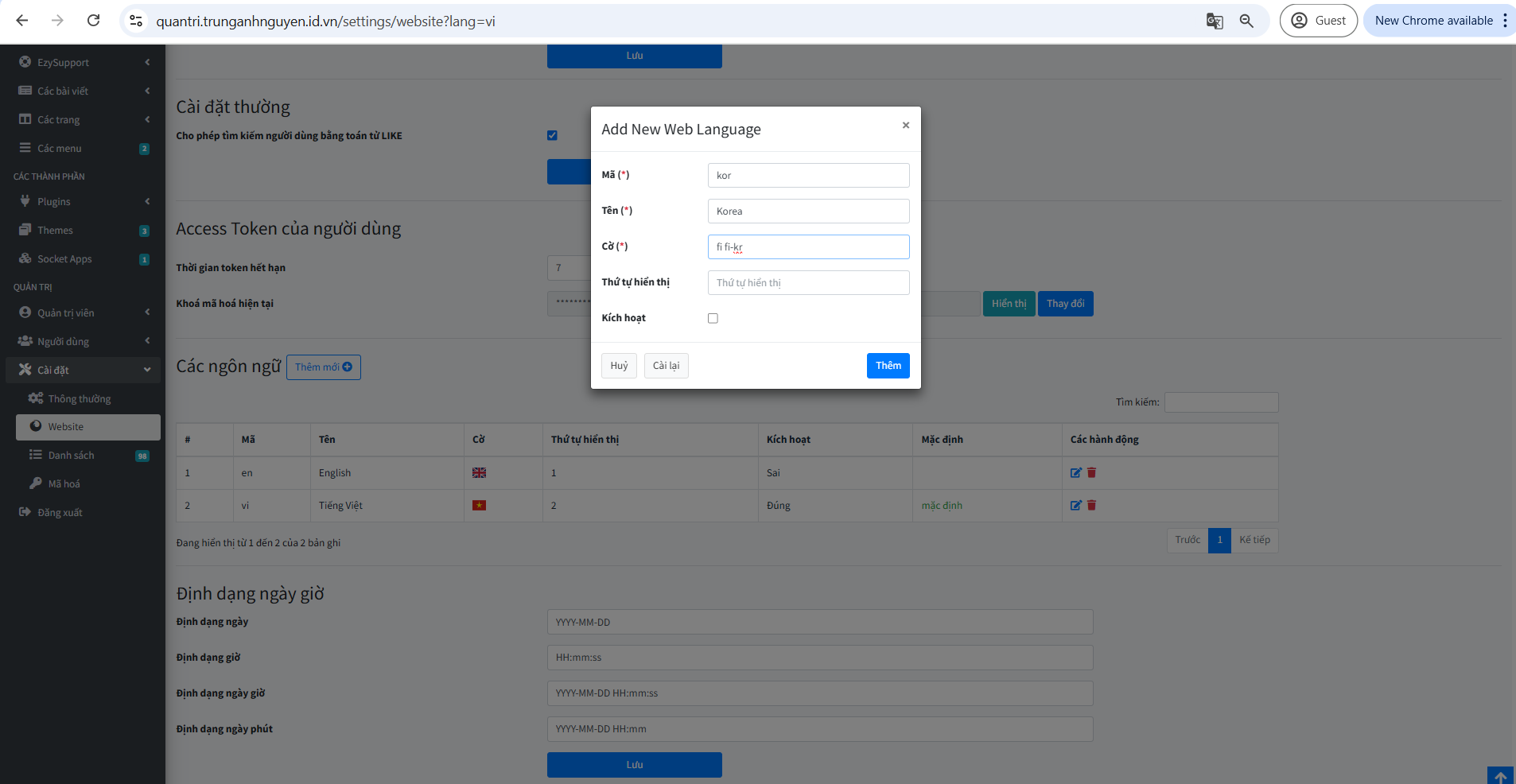The height and width of the screenshot is (784, 1516).
Task: Click the Đăng xuất sign-out icon
Action: tap(25, 512)
